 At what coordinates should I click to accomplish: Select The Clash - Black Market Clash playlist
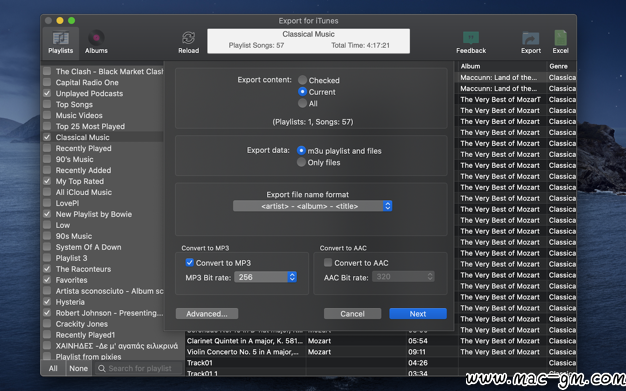[x=109, y=71]
